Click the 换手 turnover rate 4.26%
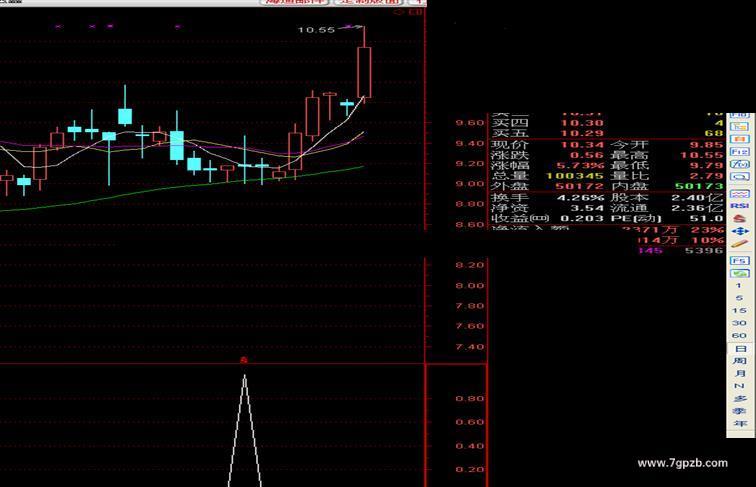The width and height of the screenshot is (756, 487). 580,198
